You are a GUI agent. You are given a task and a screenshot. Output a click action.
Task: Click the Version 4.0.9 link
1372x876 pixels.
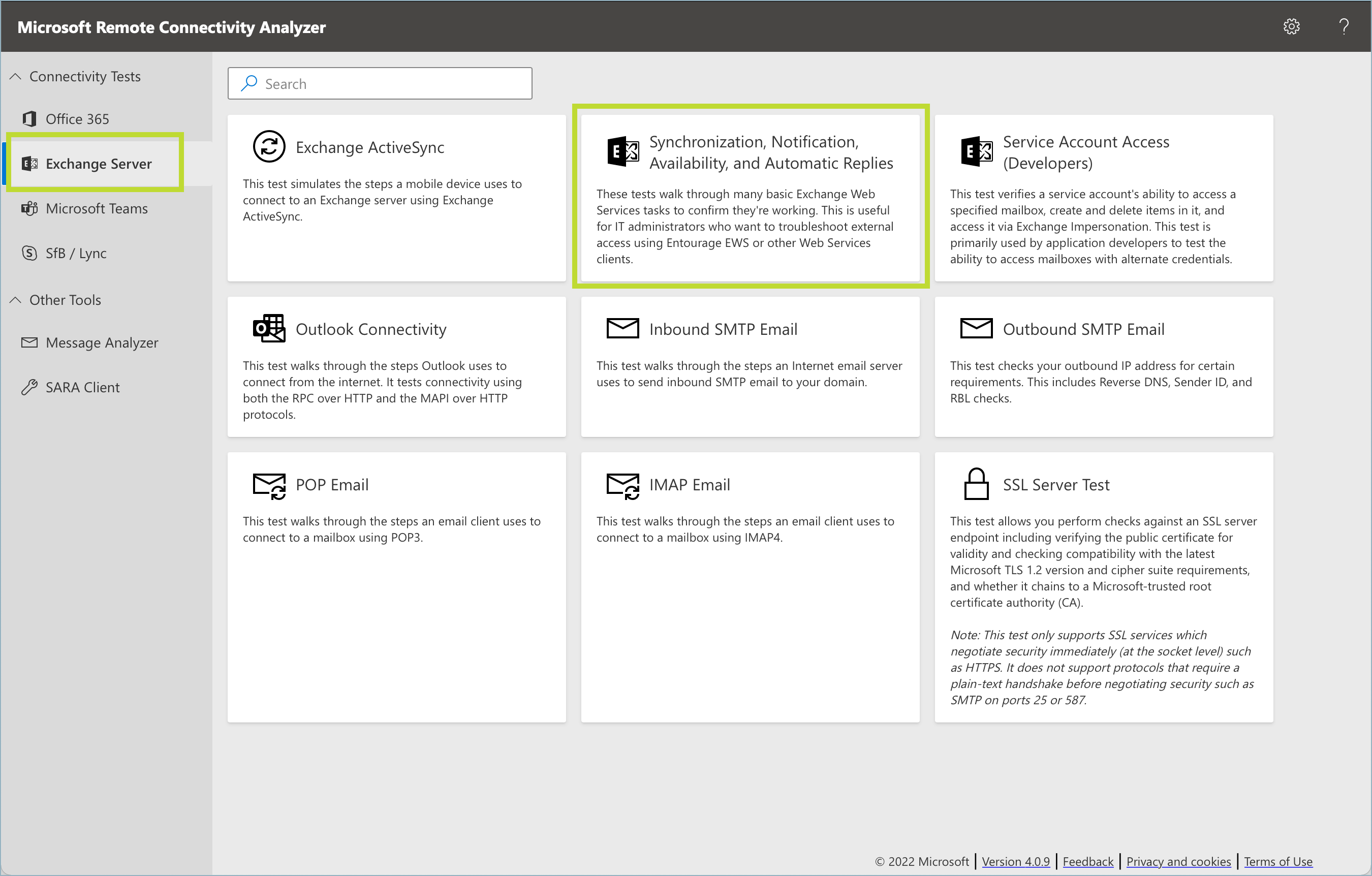click(x=1015, y=861)
